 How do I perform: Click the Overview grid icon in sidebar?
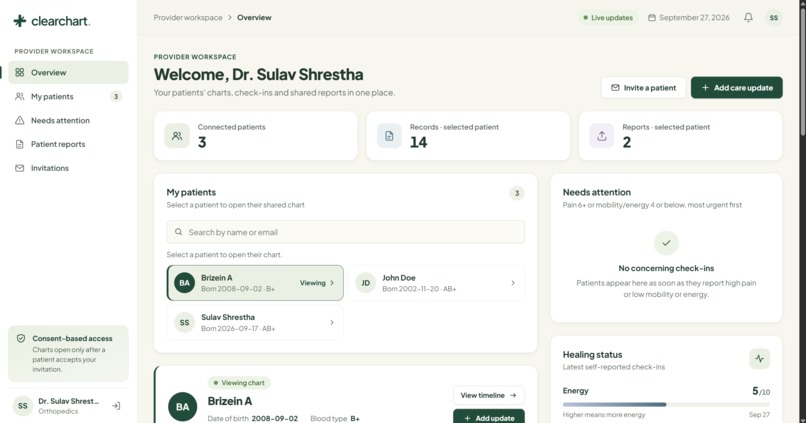[20, 72]
